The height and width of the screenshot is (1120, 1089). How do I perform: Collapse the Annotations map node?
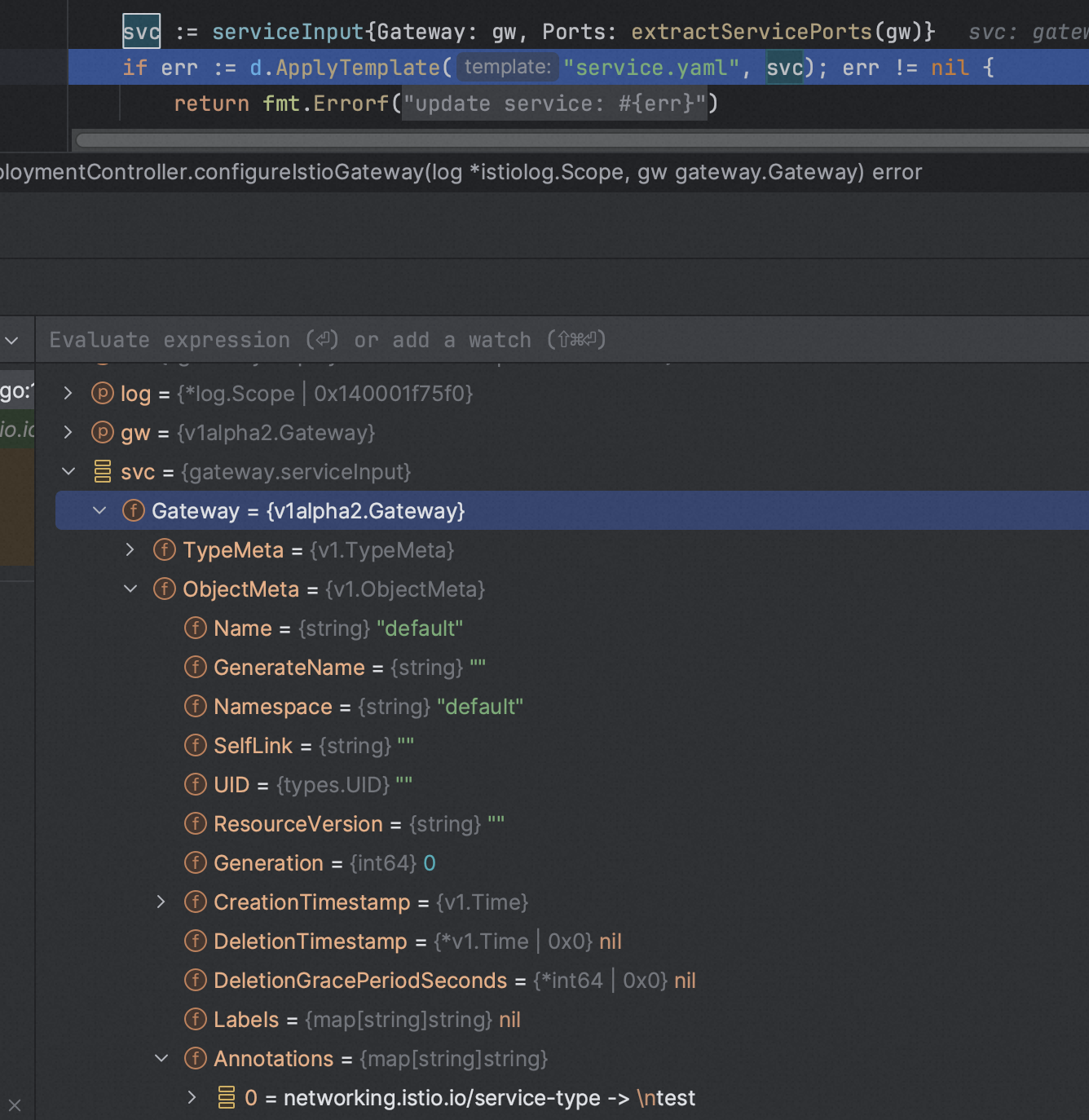161,1059
